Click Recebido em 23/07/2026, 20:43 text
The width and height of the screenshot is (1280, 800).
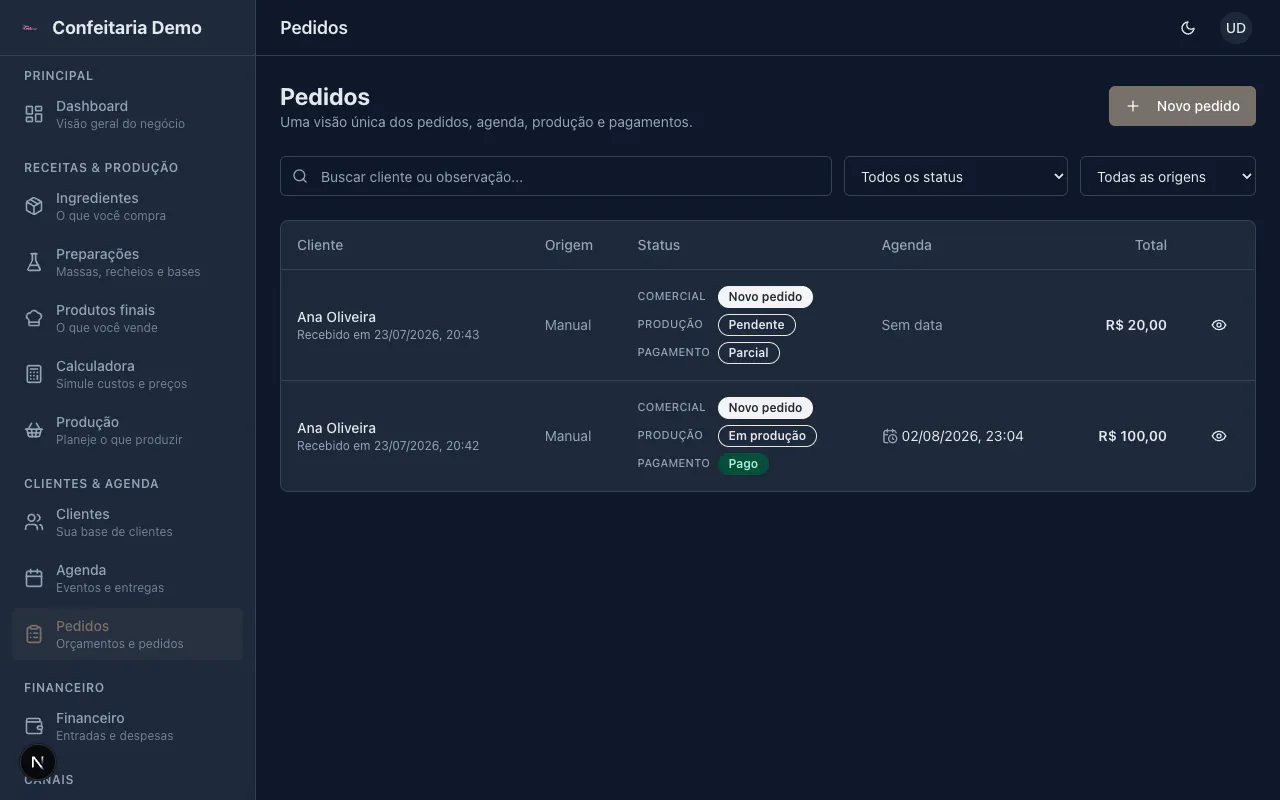pos(388,335)
